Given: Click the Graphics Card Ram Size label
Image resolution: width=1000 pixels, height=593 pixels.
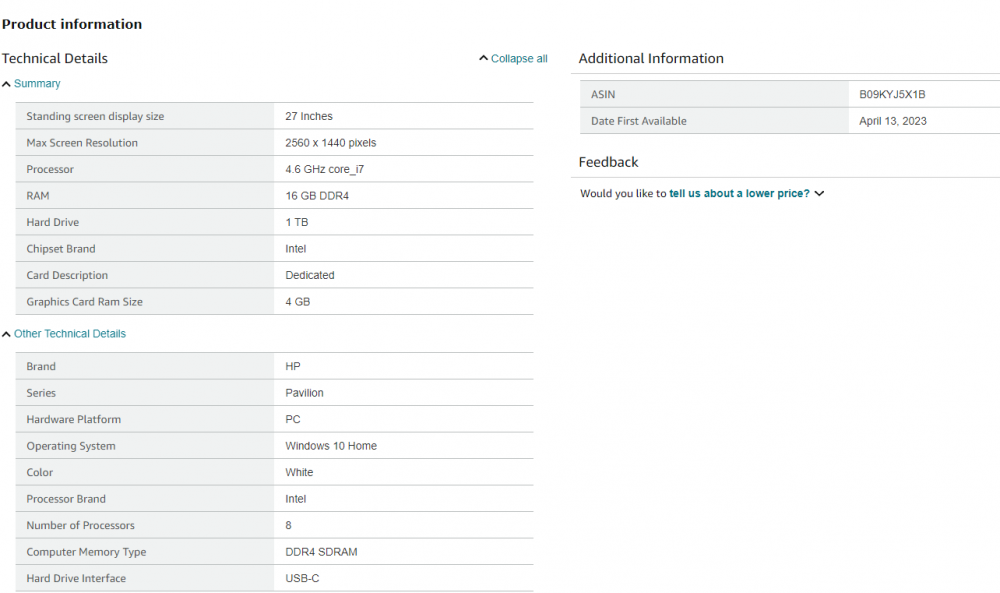Looking at the screenshot, I should (84, 302).
